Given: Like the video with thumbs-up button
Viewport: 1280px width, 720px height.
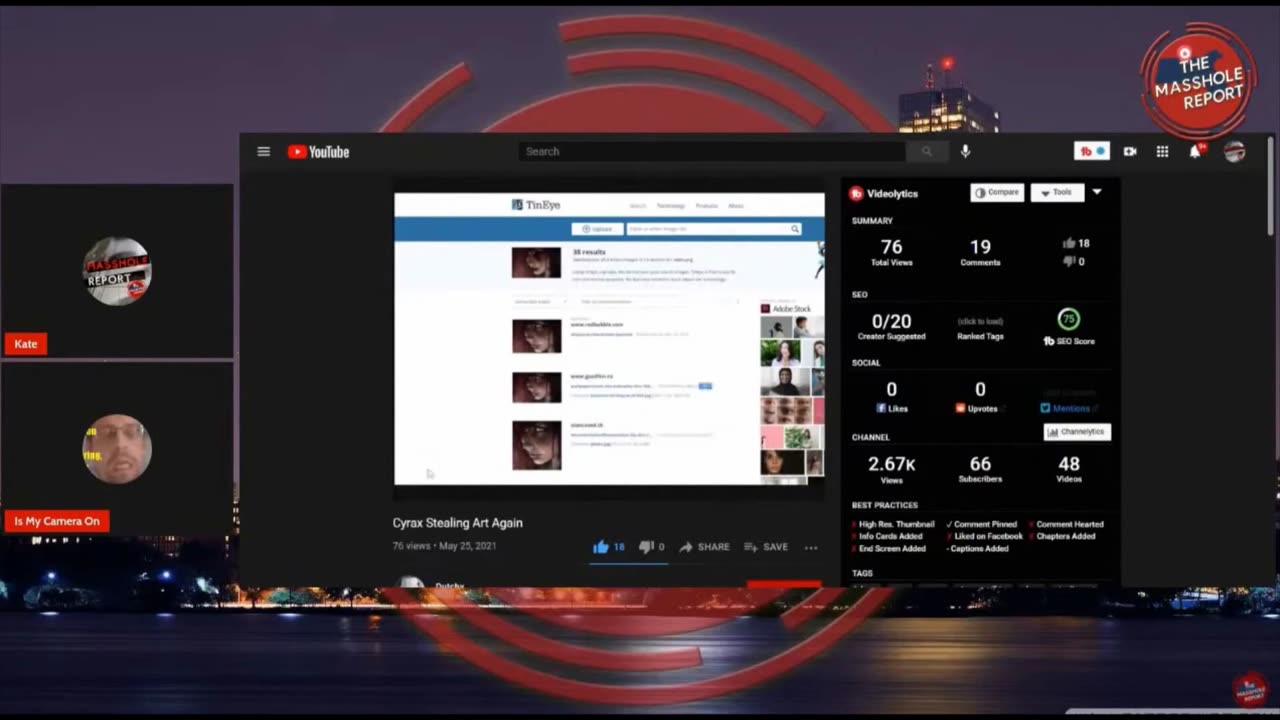Looking at the screenshot, I should coord(609,547).
